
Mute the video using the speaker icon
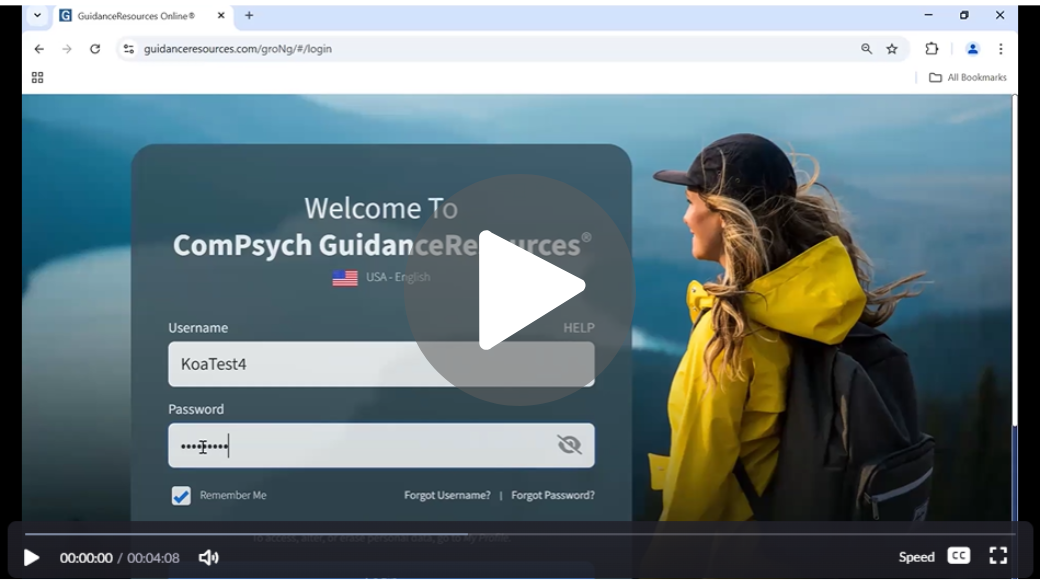tap(208, 557)
